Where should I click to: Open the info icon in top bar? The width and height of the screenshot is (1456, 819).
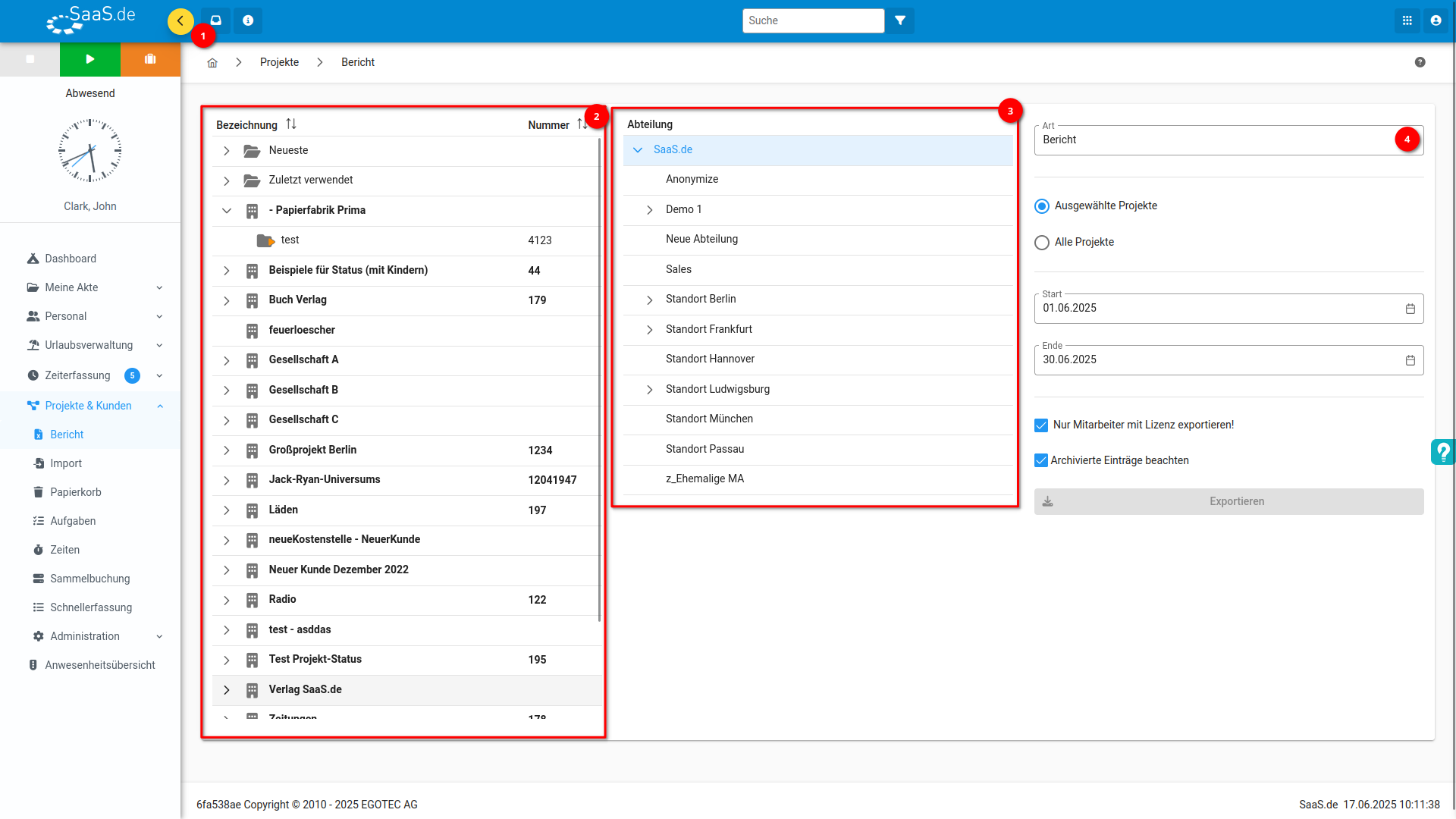click(x=248, y=20)
